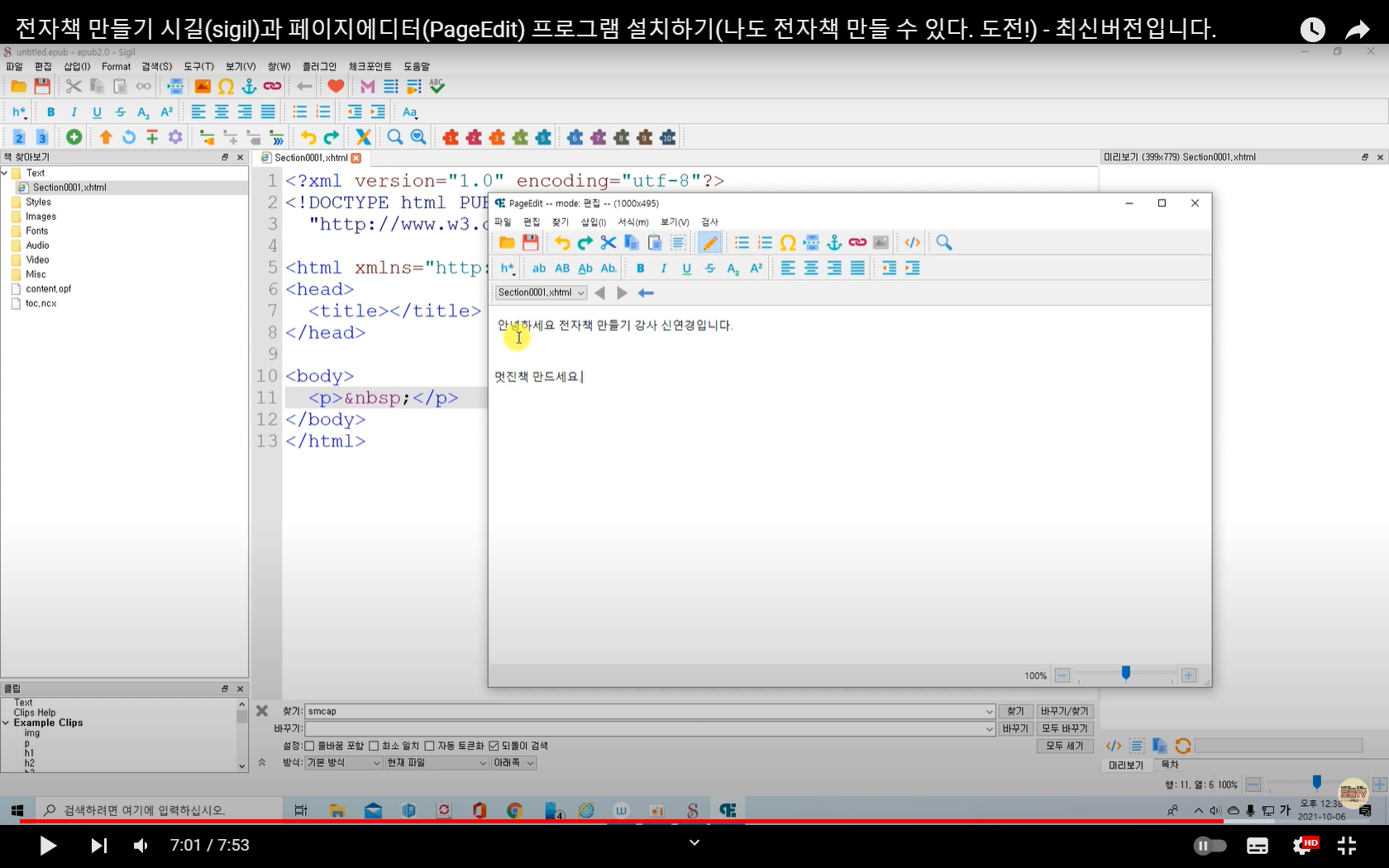Toggle YouTube subtitles button
This screenshot has height=868, width=1389.
(1258, 846)
